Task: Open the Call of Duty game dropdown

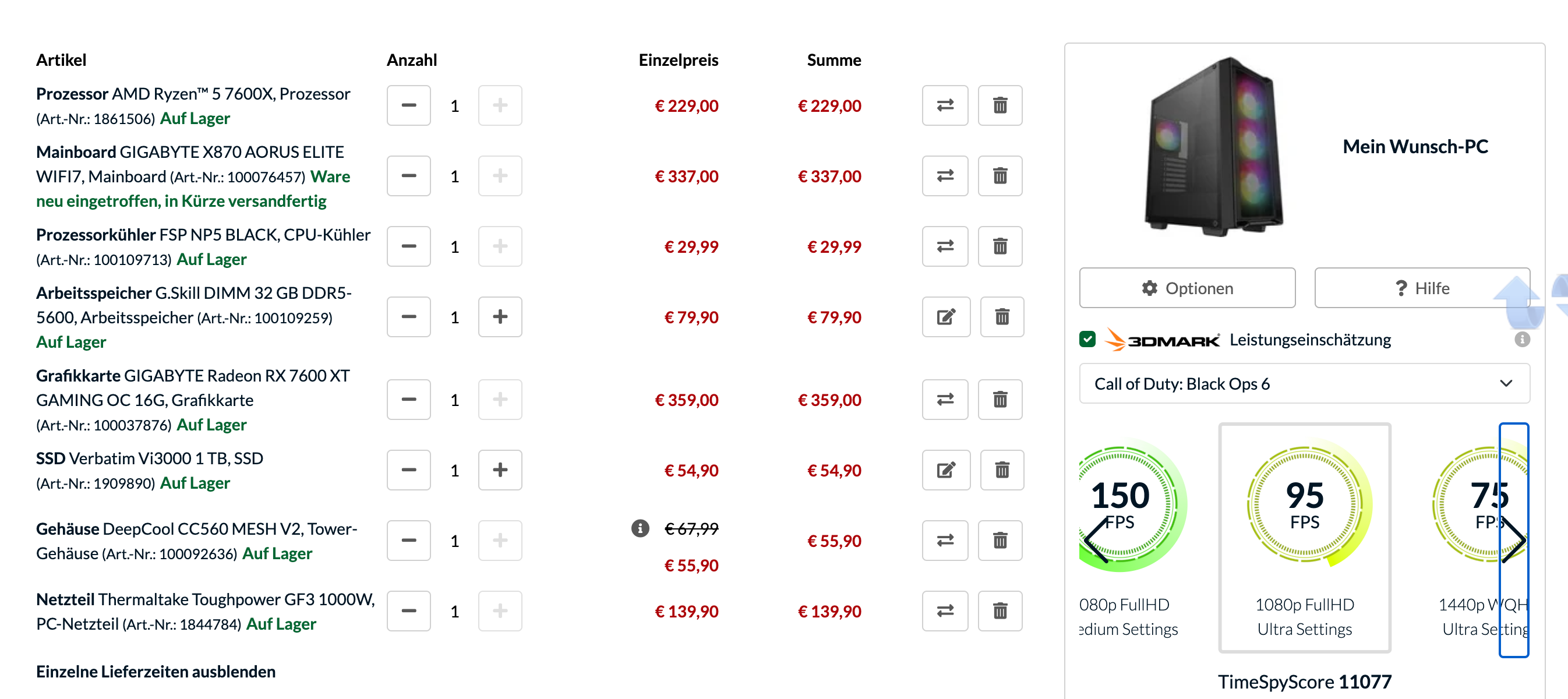Action: click(1304, 384)
